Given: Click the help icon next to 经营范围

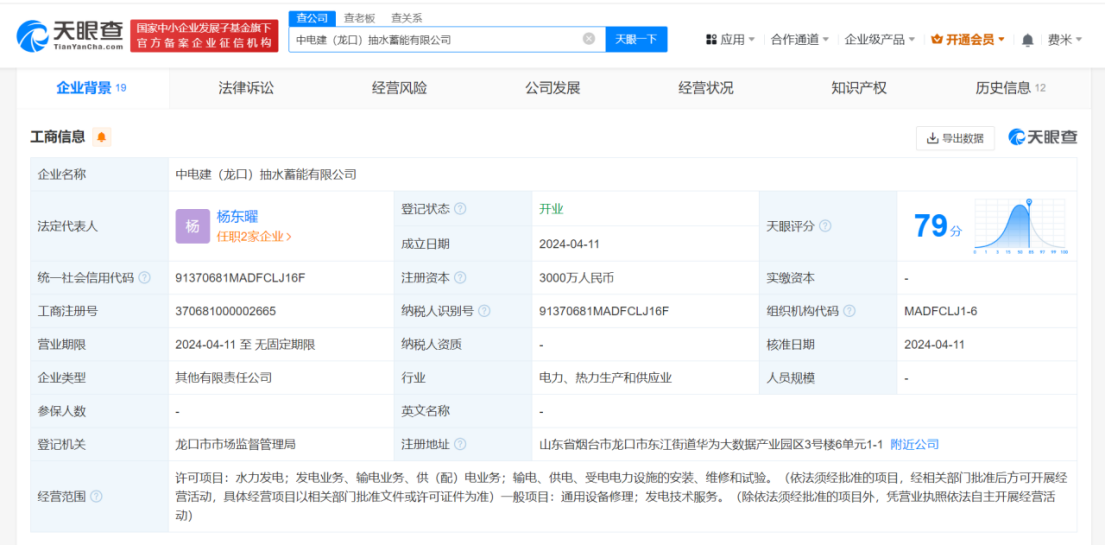Looking at the screenshot, I should (97, 496).
